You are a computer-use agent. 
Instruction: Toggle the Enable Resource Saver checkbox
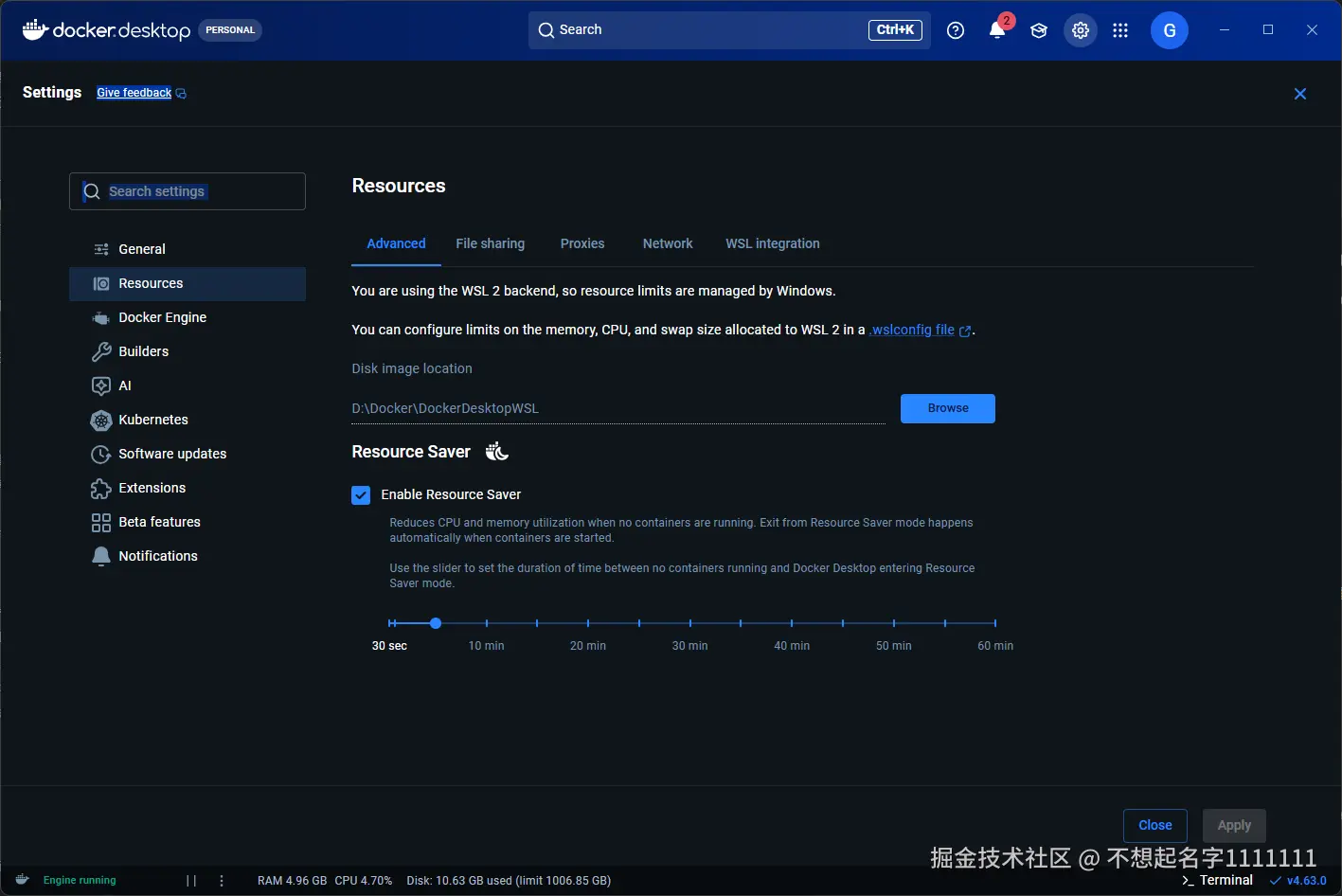pos(361,495)
